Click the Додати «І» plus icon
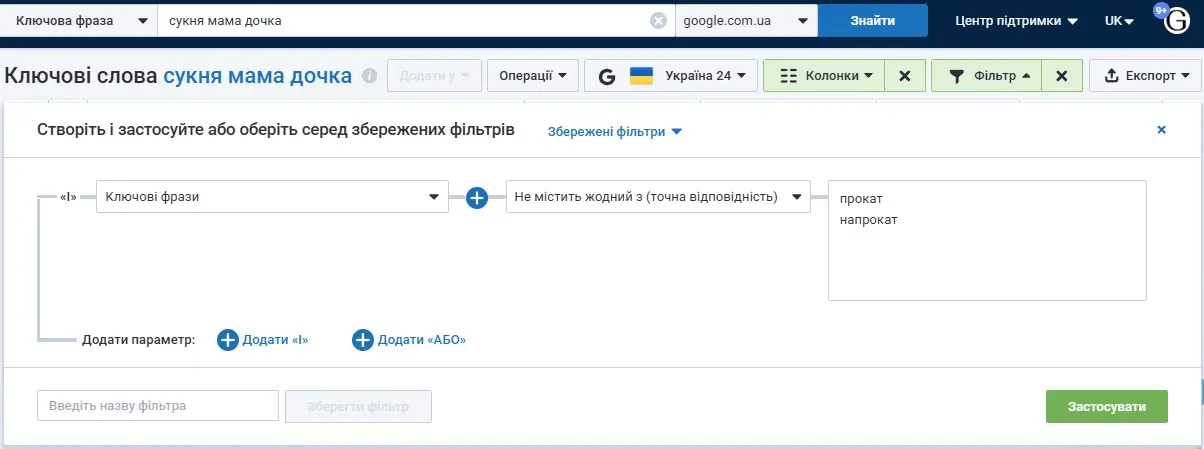Viewport: 1204px width, 449px height. pyautogui.click(x=228, y=340)
